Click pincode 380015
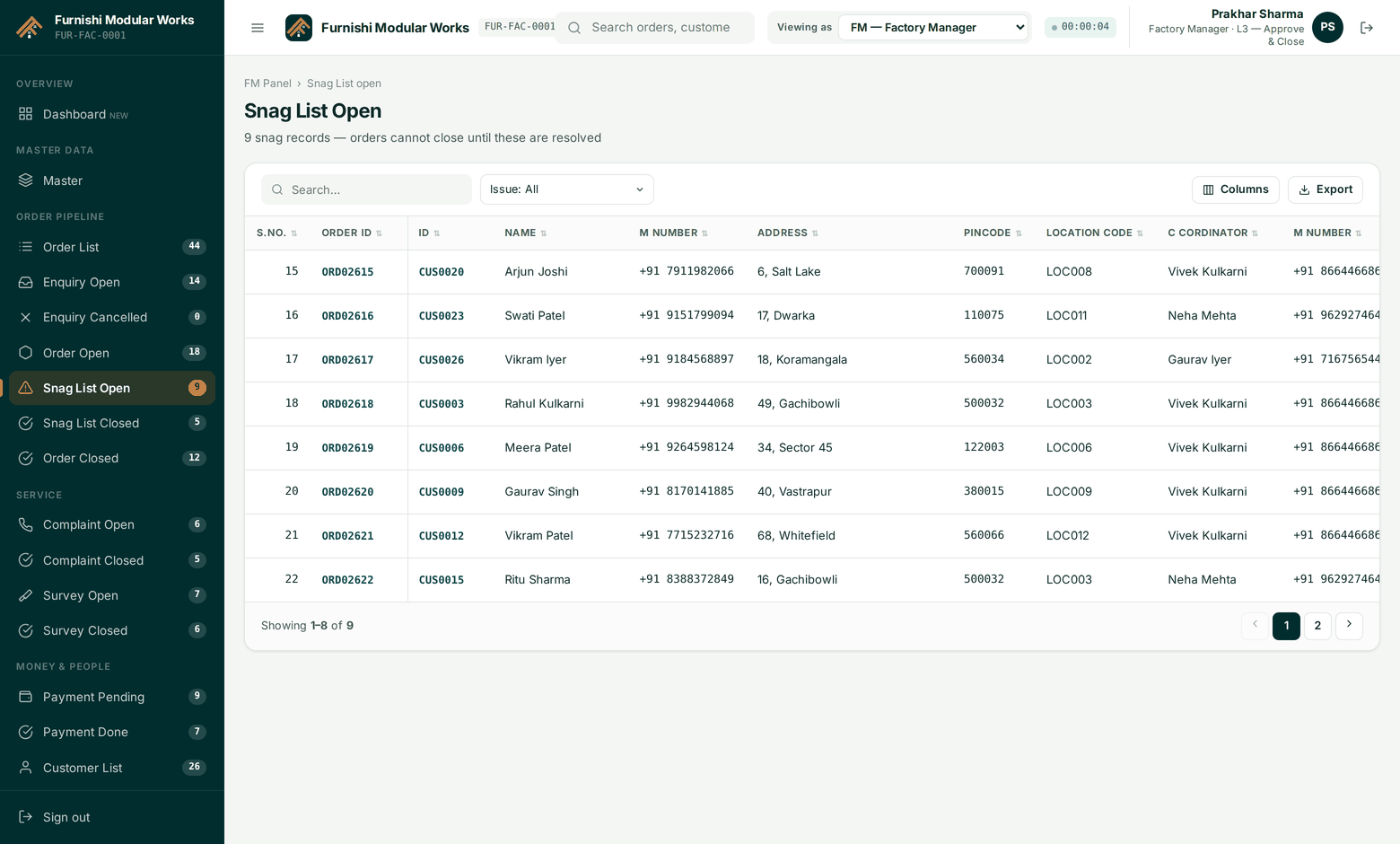 (x=984, y=492)
